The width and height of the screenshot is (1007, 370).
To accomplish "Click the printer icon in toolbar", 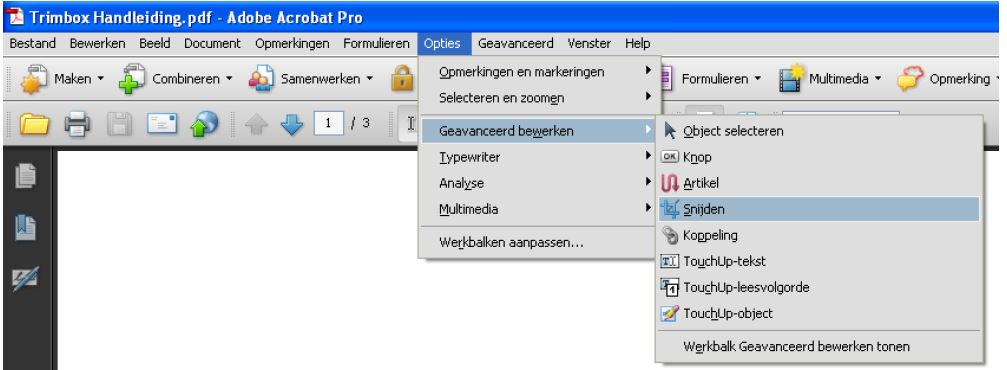I will [x=77, y=123].
